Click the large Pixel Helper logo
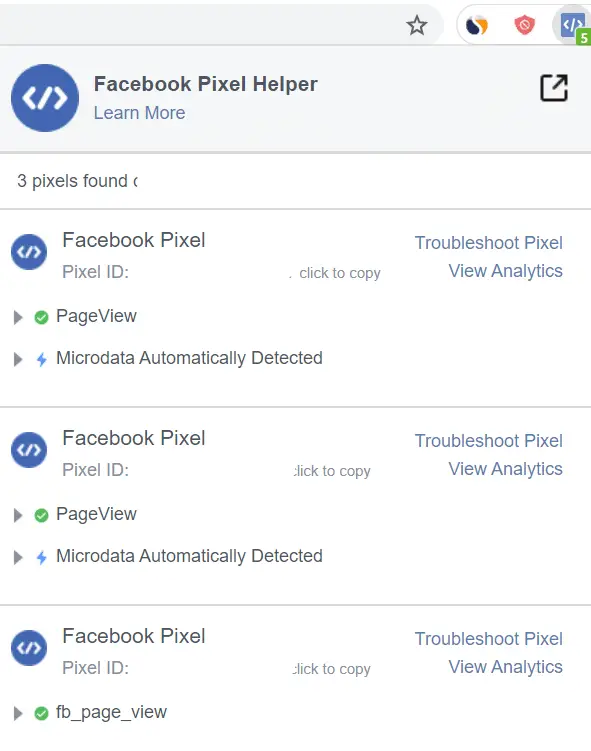 click(x=45, y=98)
